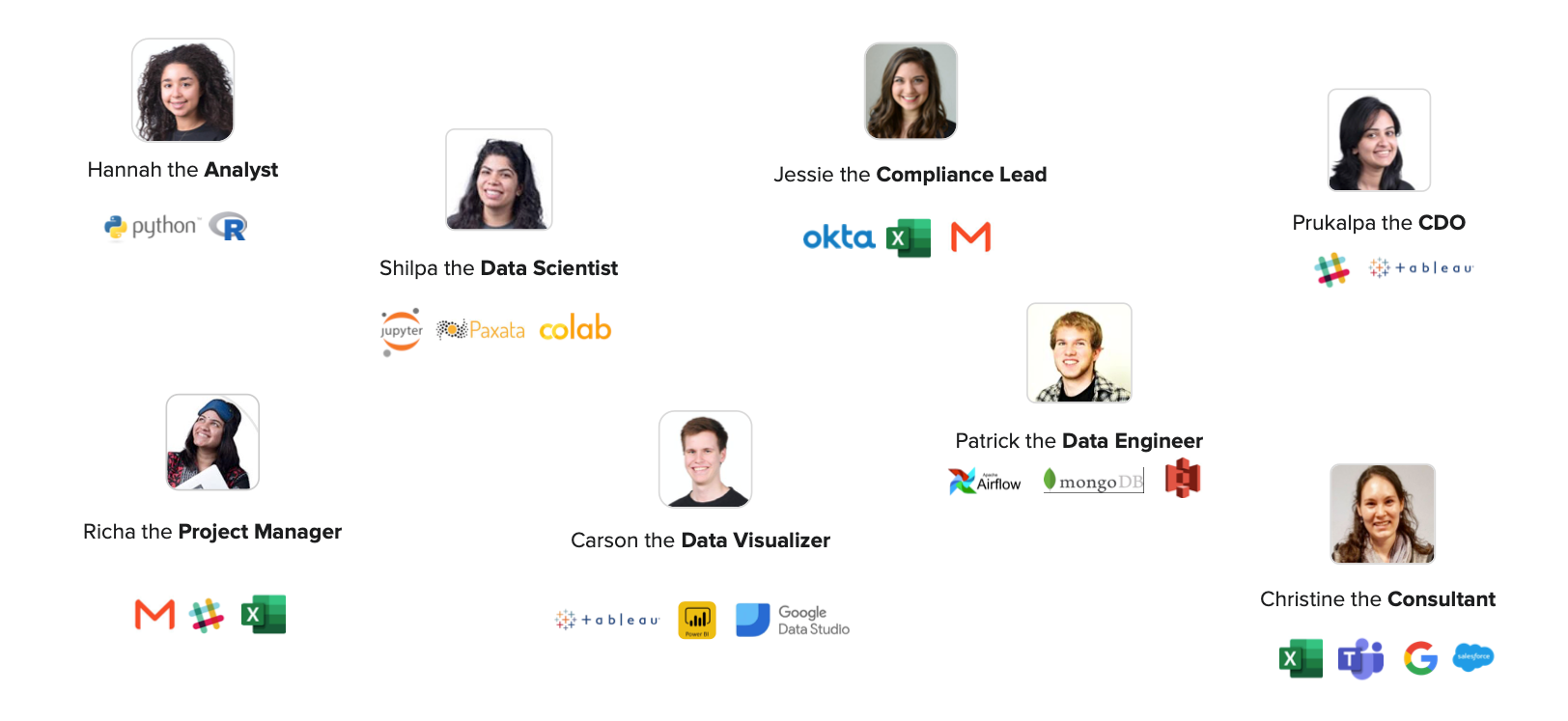Screen dimensions: 1568x721
Task: Click the Slack icon under Prukalpa
Action: coord(1331,269)
